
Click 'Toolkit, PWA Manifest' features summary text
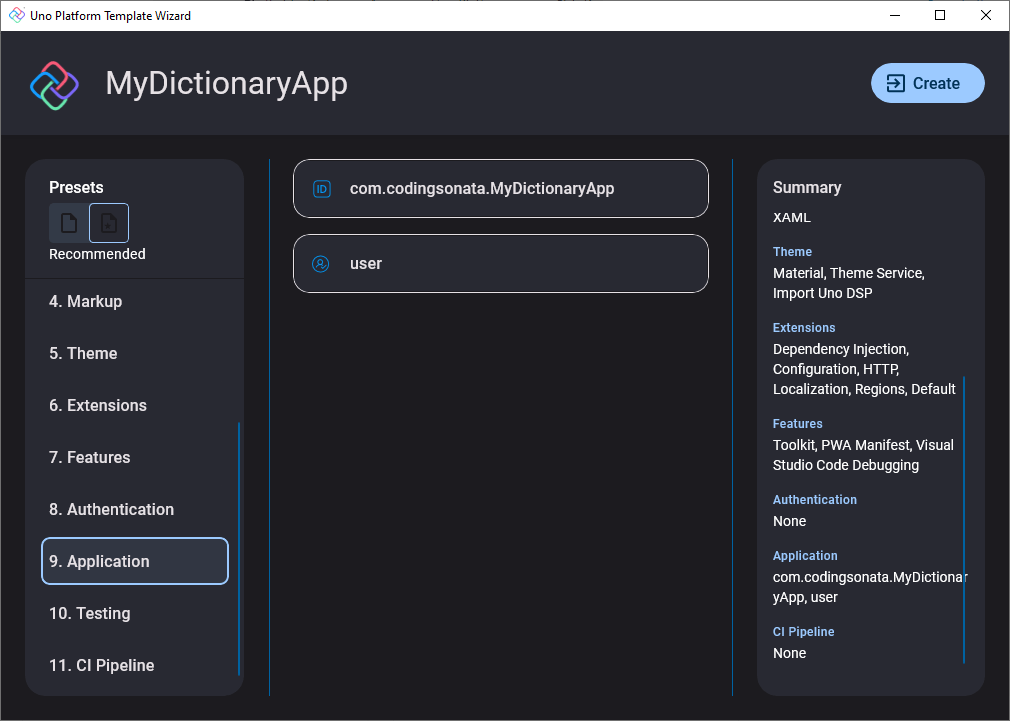(x=863, y=455)
